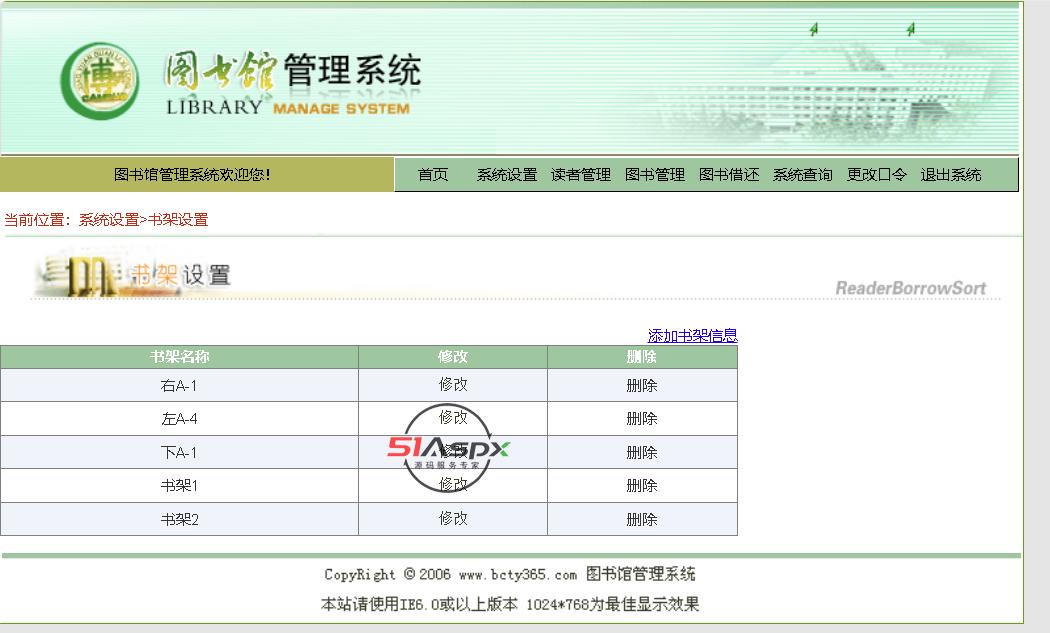Select the 左A-4 shelf name cell

point(179,419)
